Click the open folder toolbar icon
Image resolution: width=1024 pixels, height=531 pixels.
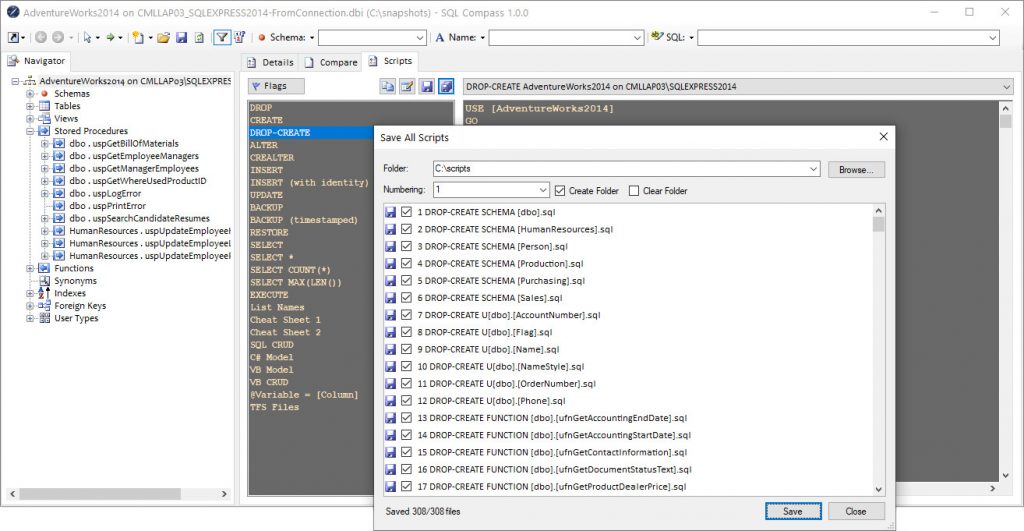163,37
